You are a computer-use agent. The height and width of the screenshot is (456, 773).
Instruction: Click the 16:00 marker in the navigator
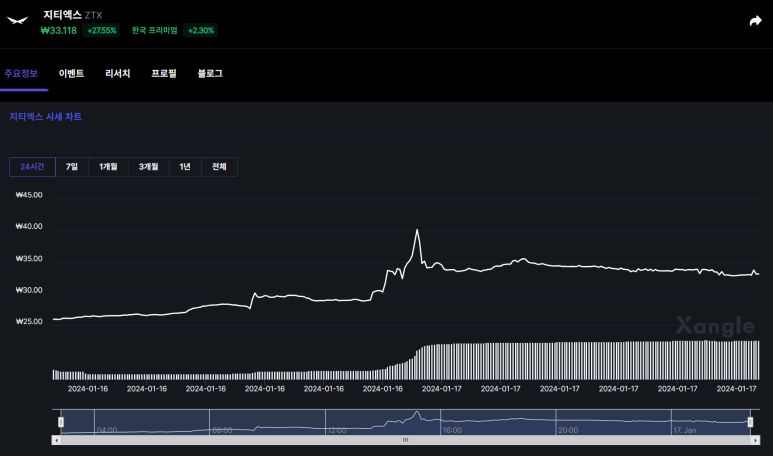pos(452,430)
